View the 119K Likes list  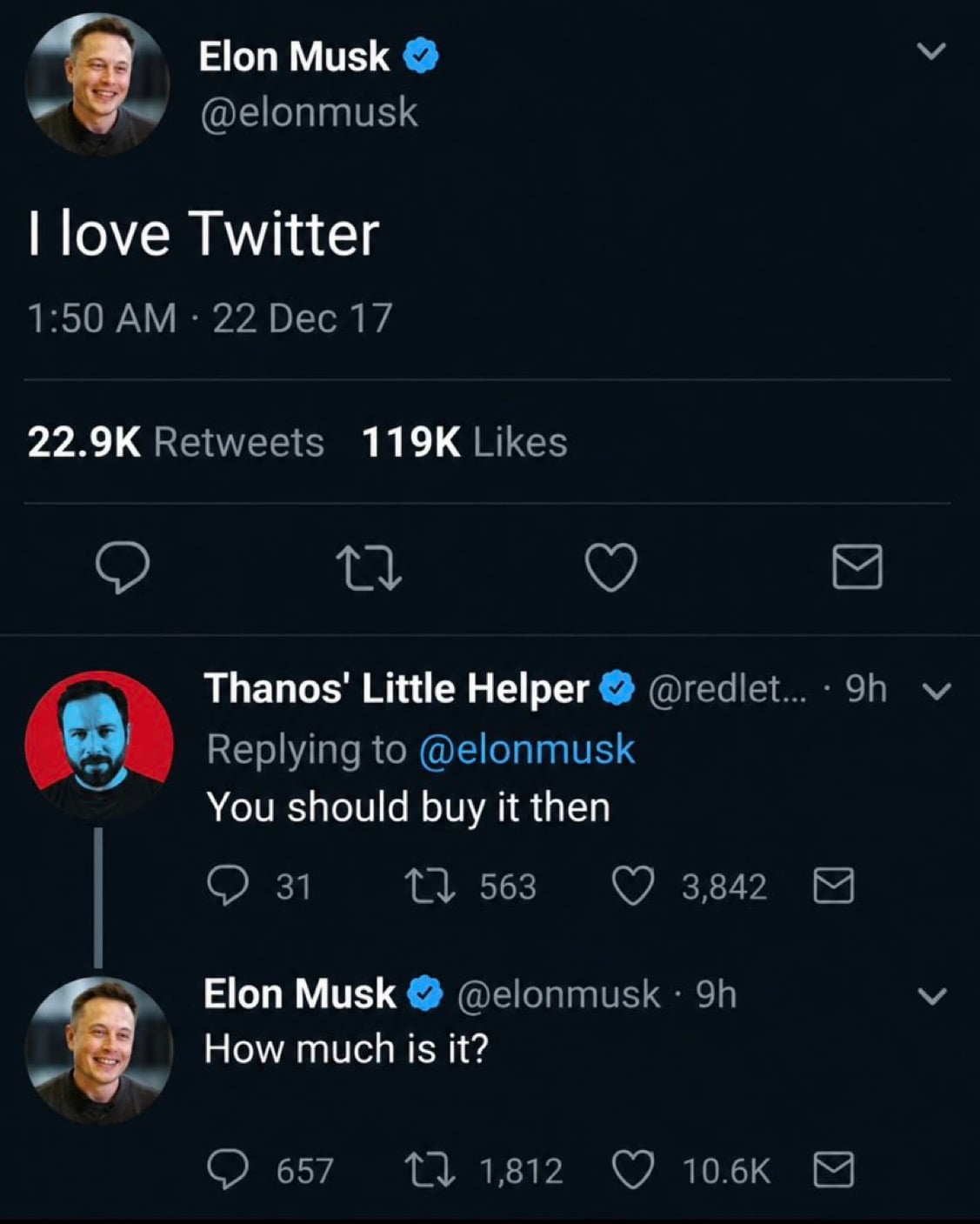(x=464, y=442)
